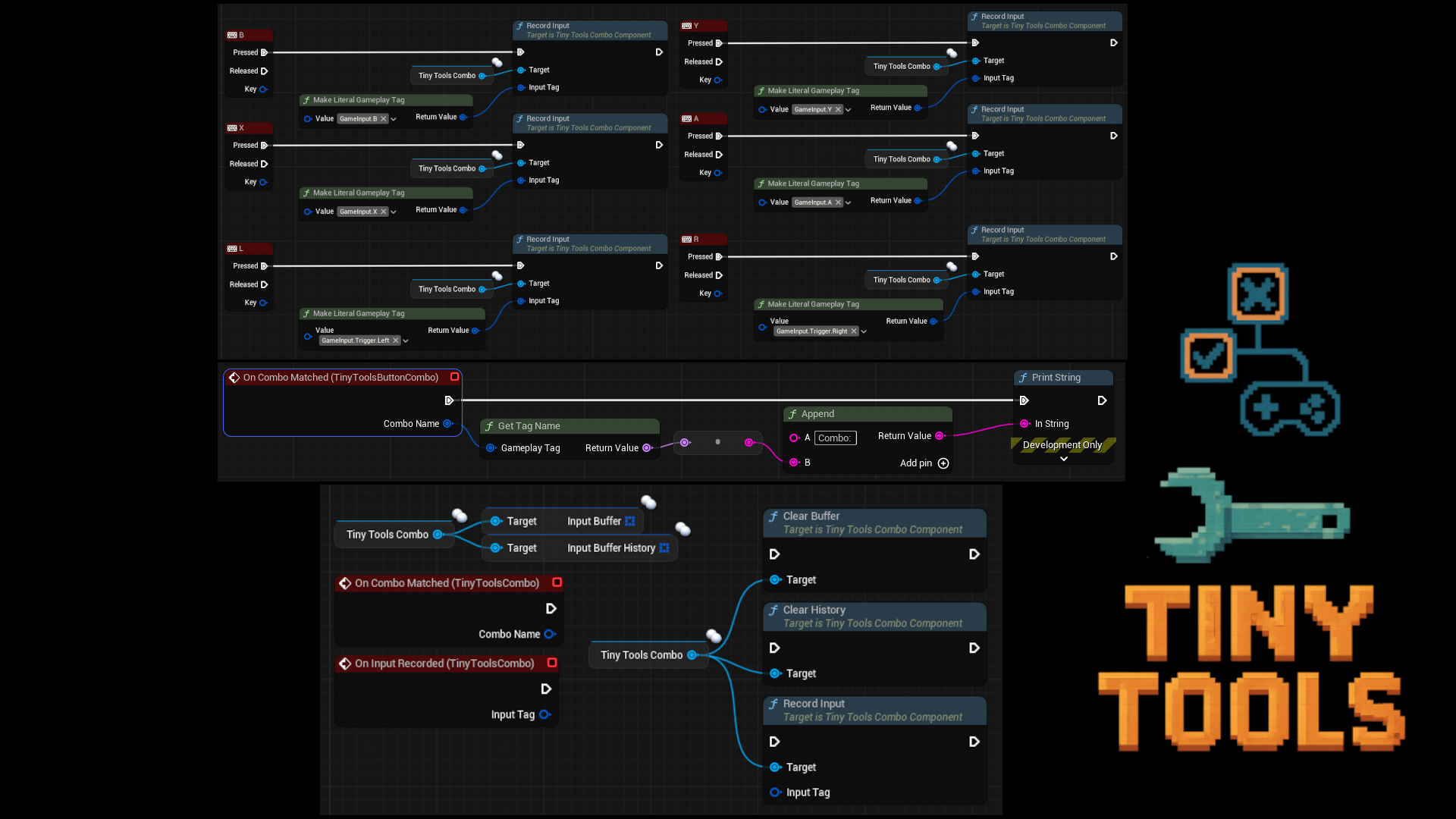Click the In String pin on Print String
1456x819 pixels.
(x=1025, y=424)
